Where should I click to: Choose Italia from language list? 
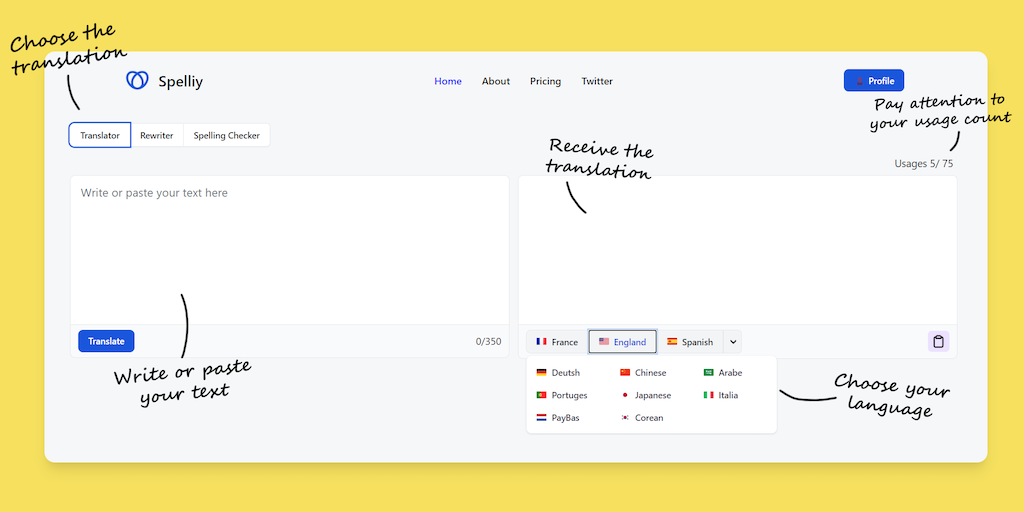coord(721,395)
